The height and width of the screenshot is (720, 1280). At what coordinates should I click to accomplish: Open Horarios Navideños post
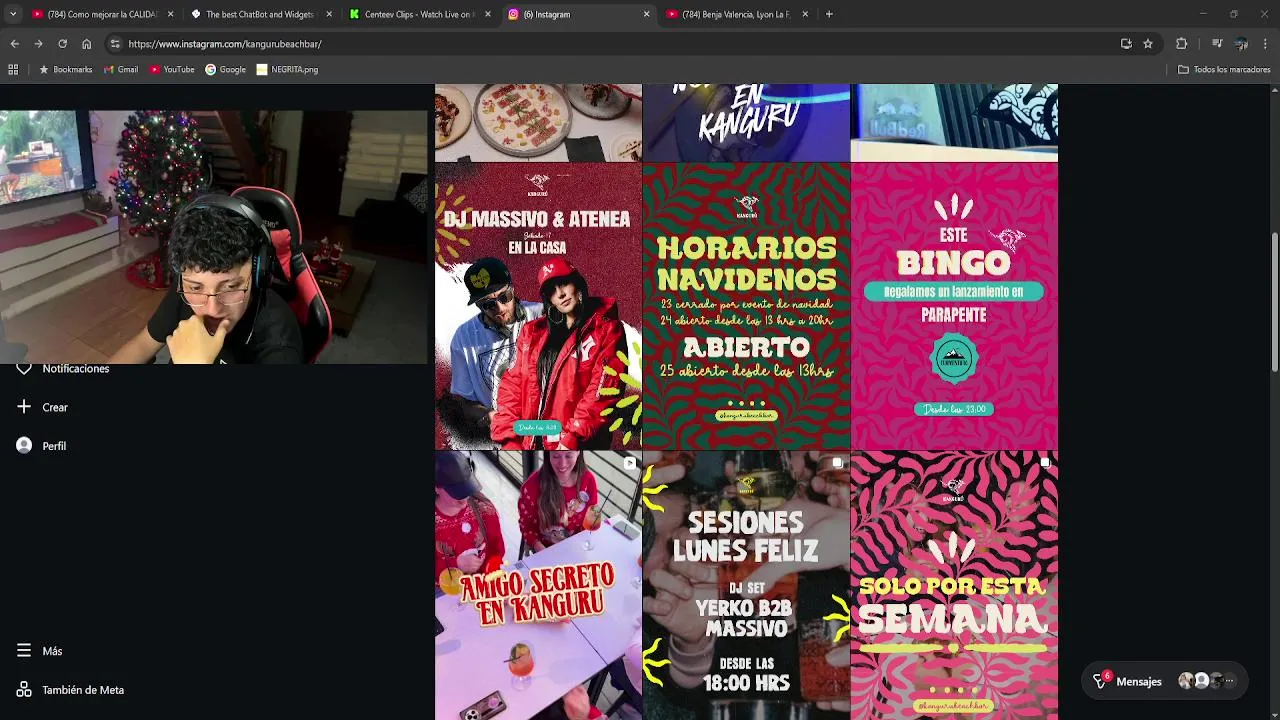click(x=746, y=306)
